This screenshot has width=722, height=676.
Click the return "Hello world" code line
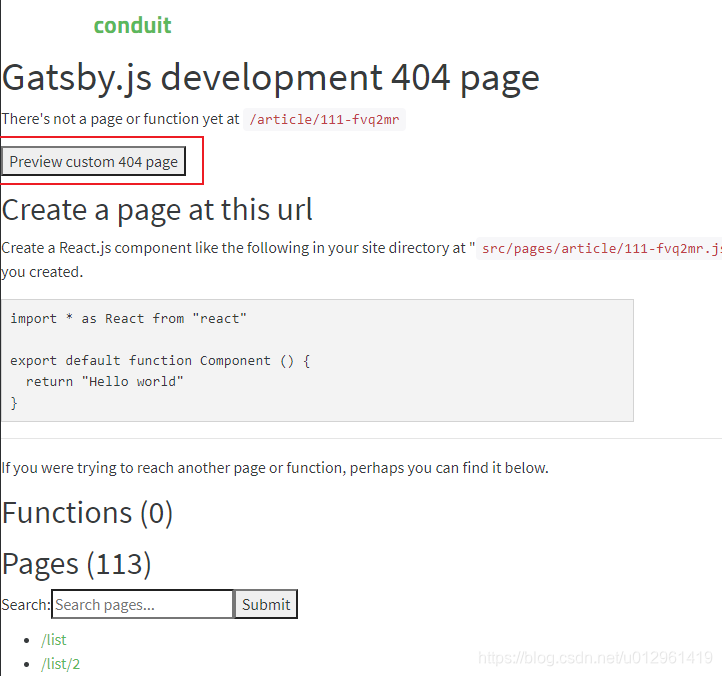tap(105, 381)
